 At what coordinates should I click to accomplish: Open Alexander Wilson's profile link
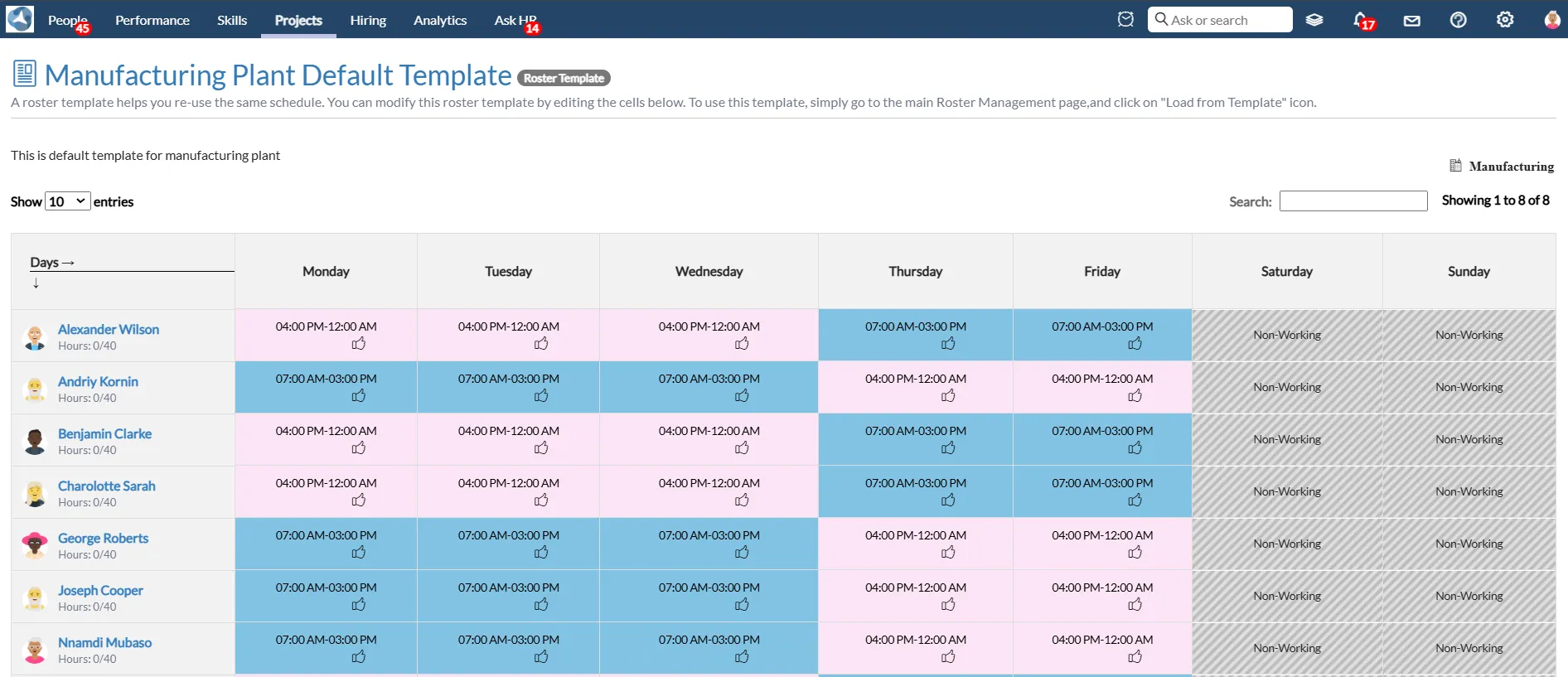tap(109, 329)
